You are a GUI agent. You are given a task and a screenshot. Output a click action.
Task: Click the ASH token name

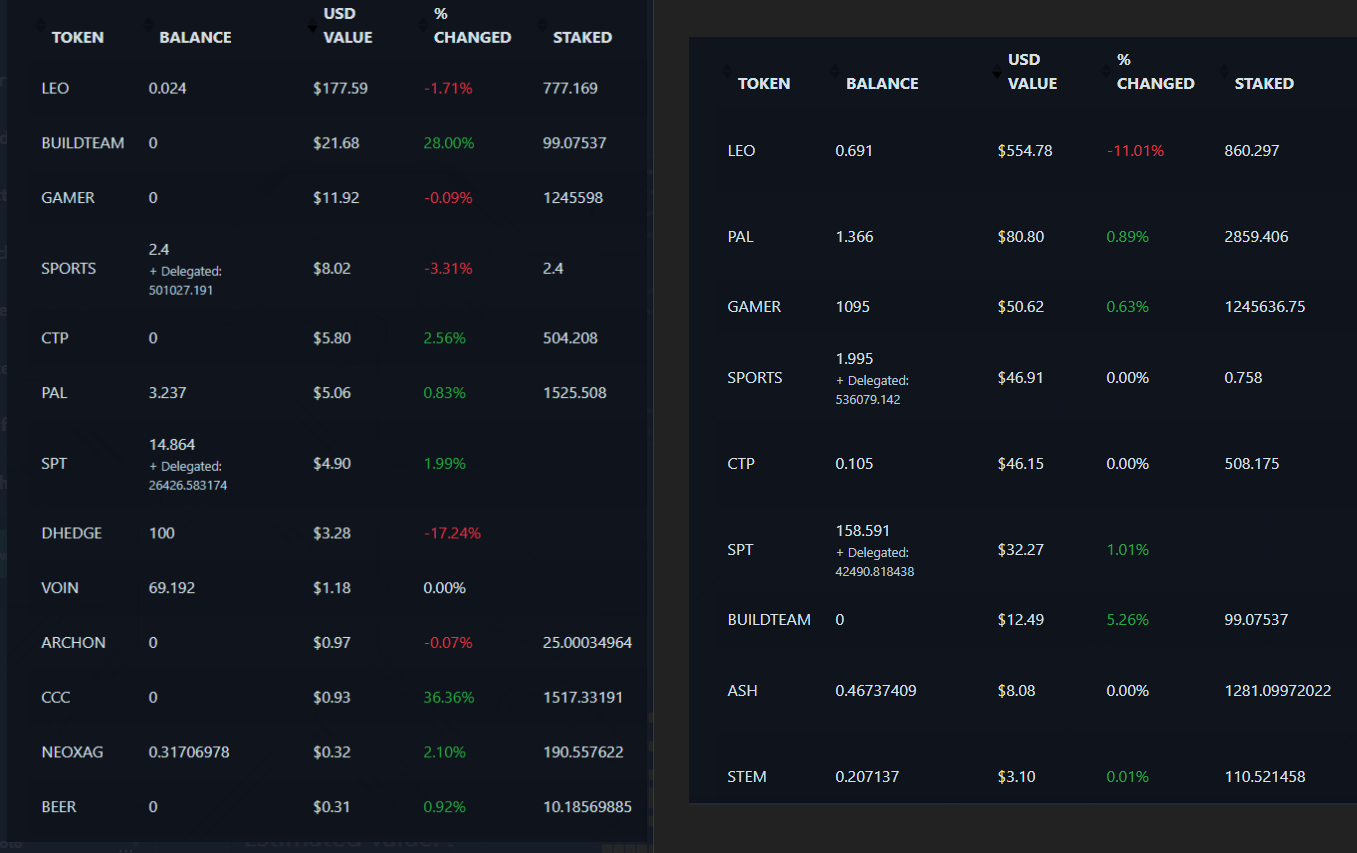pyautogui.click(x=741, y=691)
